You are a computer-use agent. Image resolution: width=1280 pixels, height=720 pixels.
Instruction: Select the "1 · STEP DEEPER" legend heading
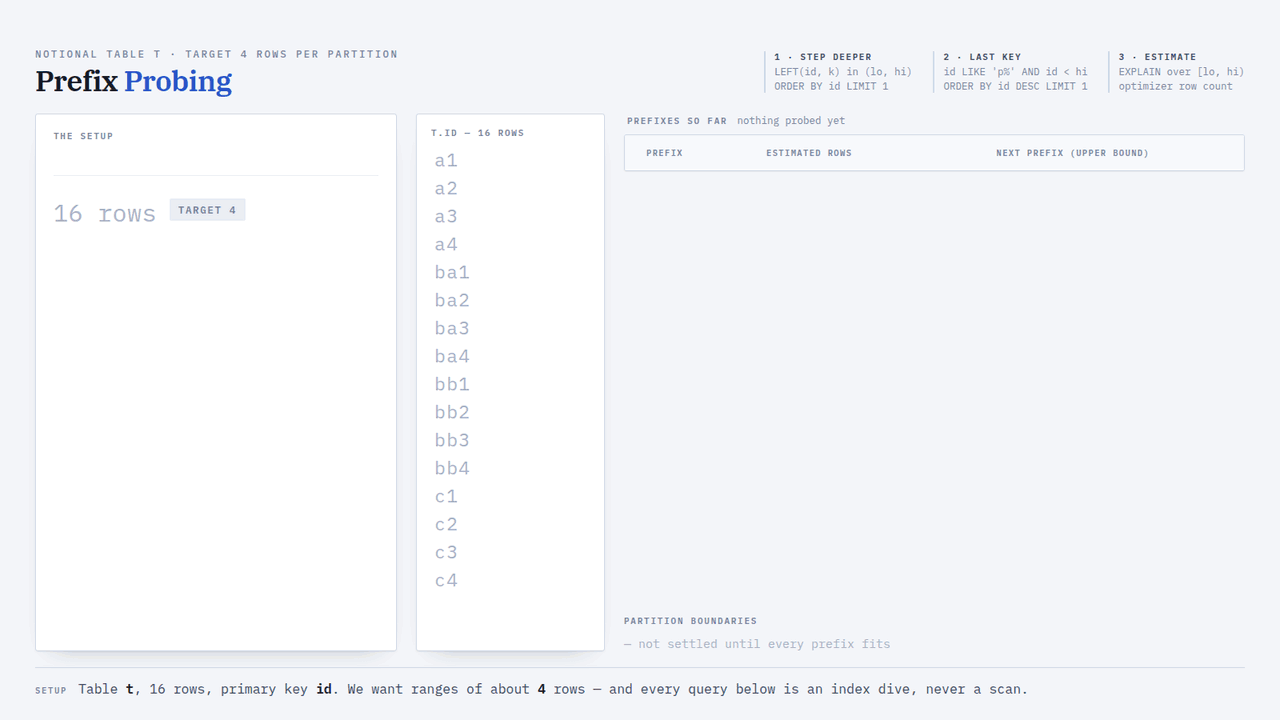coord(823,57)
